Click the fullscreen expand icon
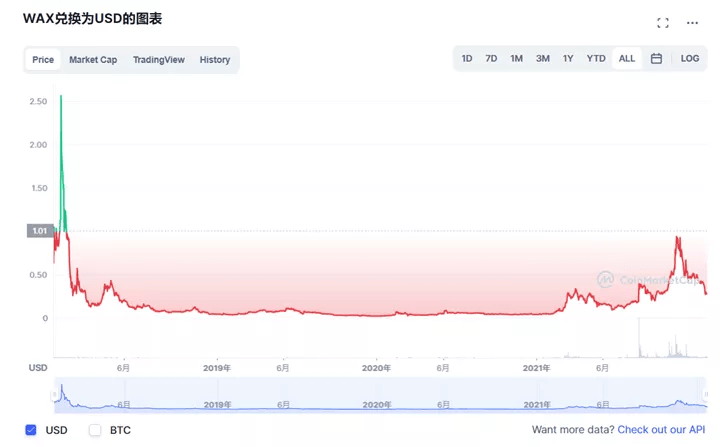The height and width of the screenshot is (447, 720). pos(662,23)
